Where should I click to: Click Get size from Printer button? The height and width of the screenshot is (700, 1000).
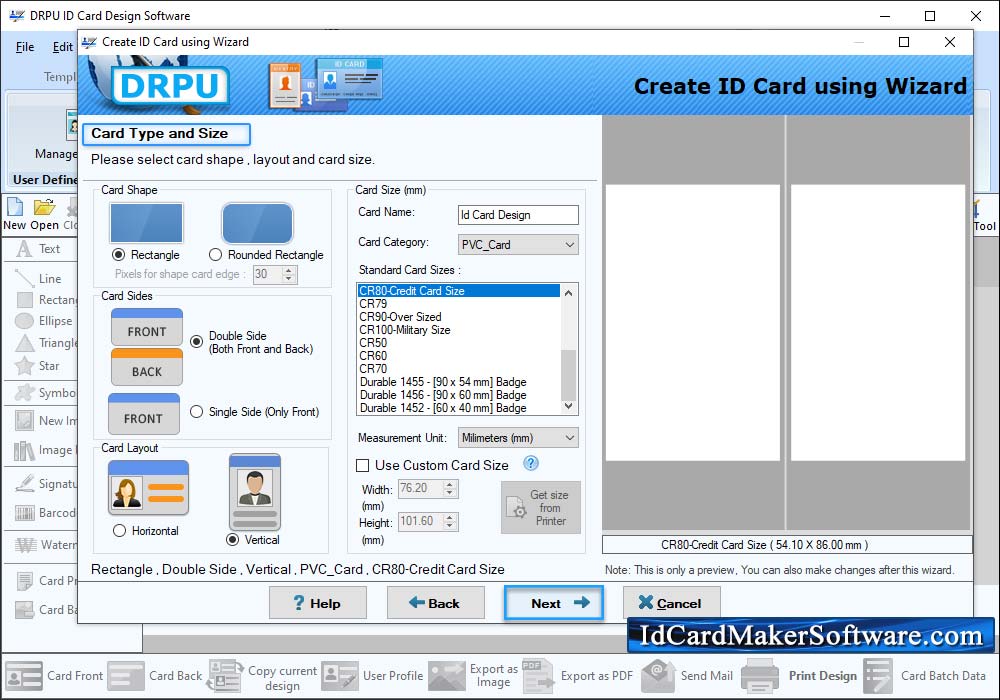tap(541, 507)
